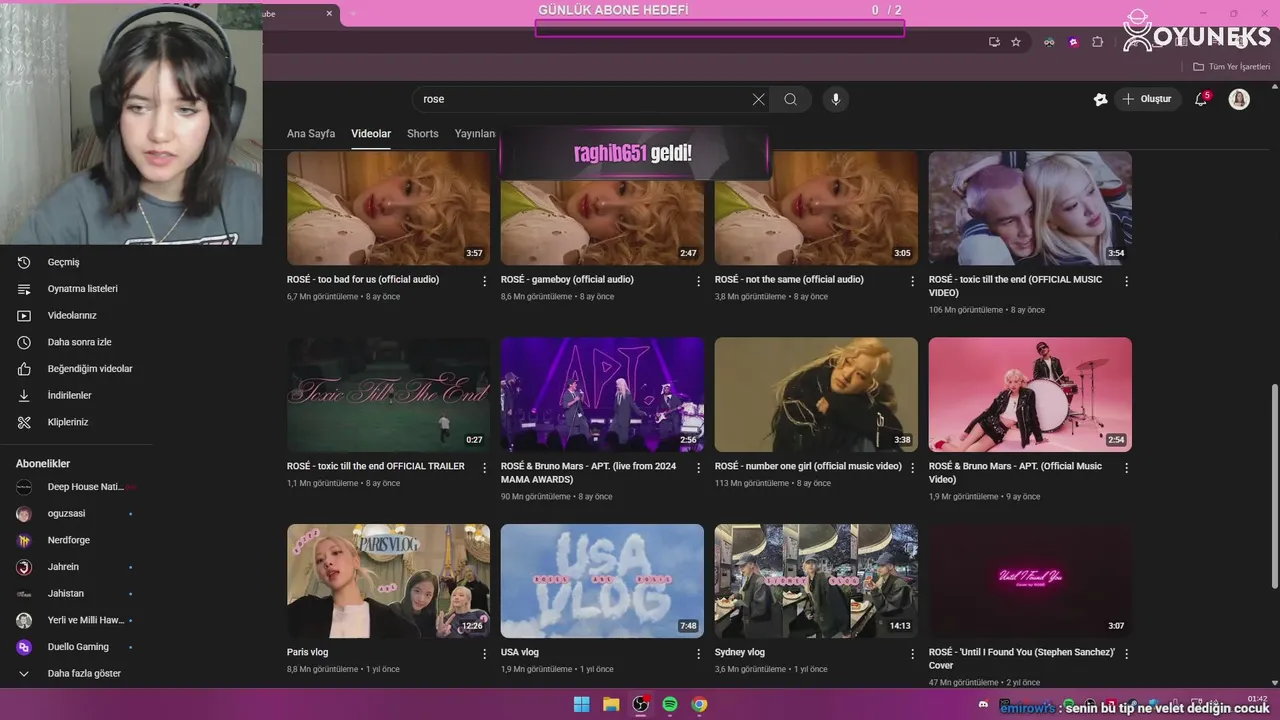Click into the YouTube search field
Image resolution: width=1280 pixels, height=720 pixels.
(x=585, y=99)
